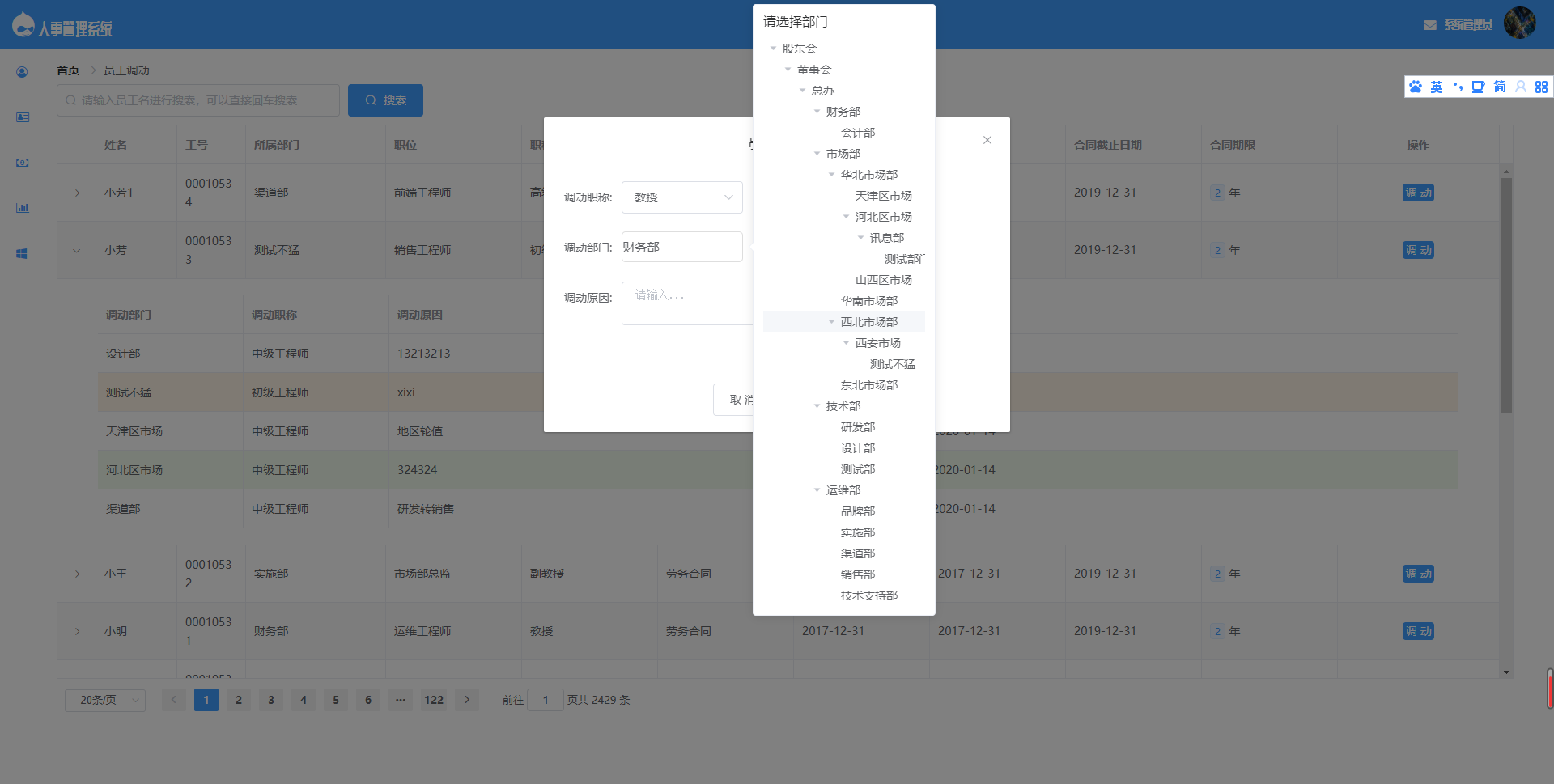Image resolution: width=1554 pixels, height=784 pixels.
Task: Click the user avatar in the top-right corner
Action: pos(1520,23)
